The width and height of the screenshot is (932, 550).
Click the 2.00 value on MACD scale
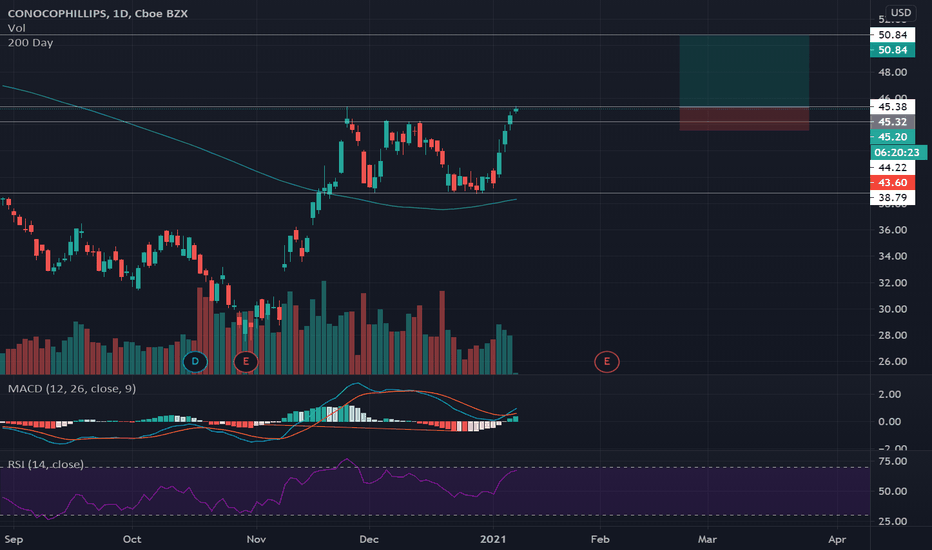click(890, 395)
